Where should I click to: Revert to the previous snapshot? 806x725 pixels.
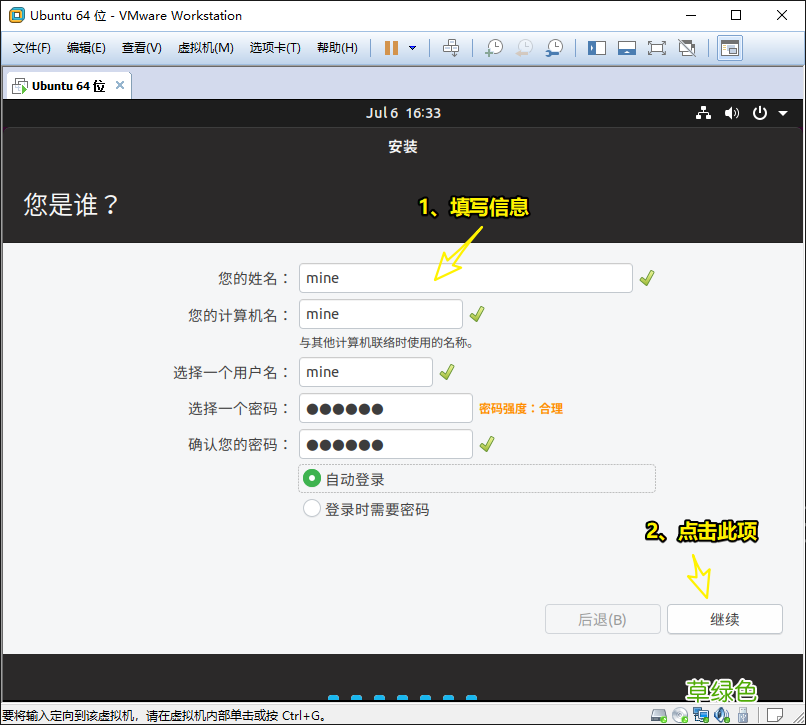click(x=524, y=48)
